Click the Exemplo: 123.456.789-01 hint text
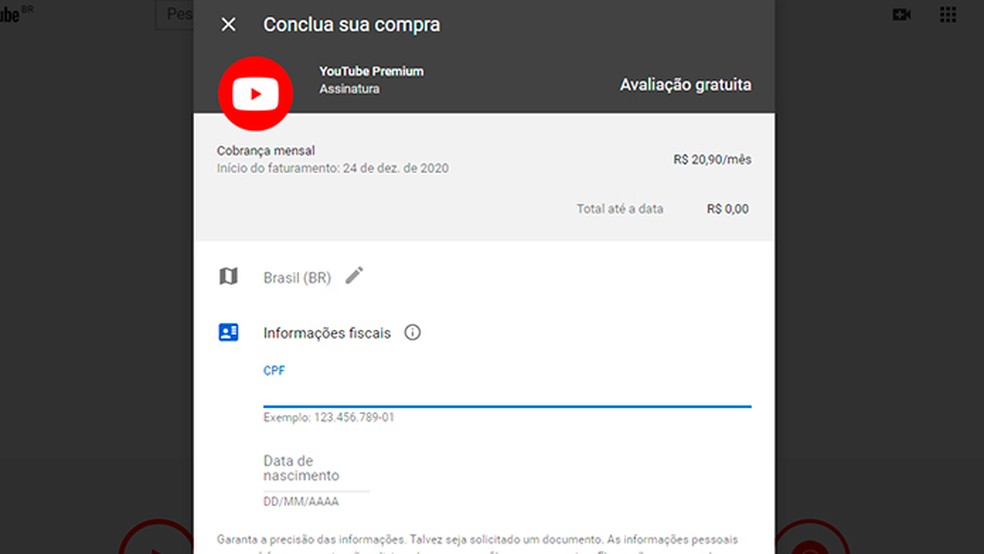Viewport: 984px width, 554px height. point(329,417)
